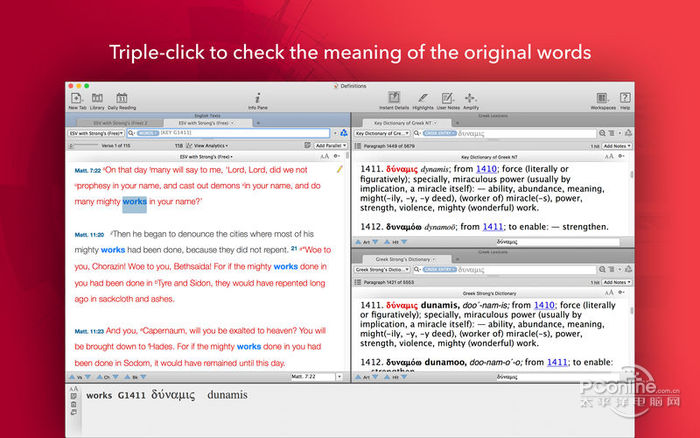
Task: Follow the 1411 link in entry 1412
Action: (x=493, y=226)
